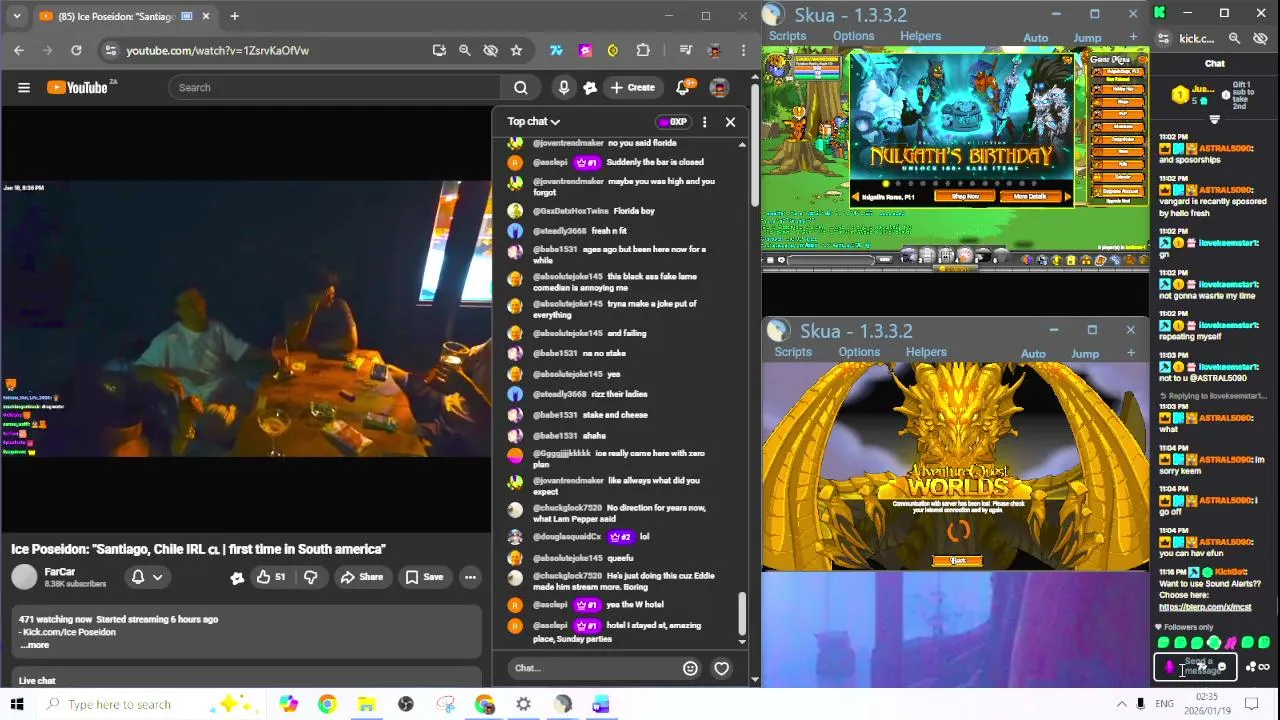Open Scripts menu in bottom Skua window
The height and width of the screenshot is (720, 1280).
[793, 352]
